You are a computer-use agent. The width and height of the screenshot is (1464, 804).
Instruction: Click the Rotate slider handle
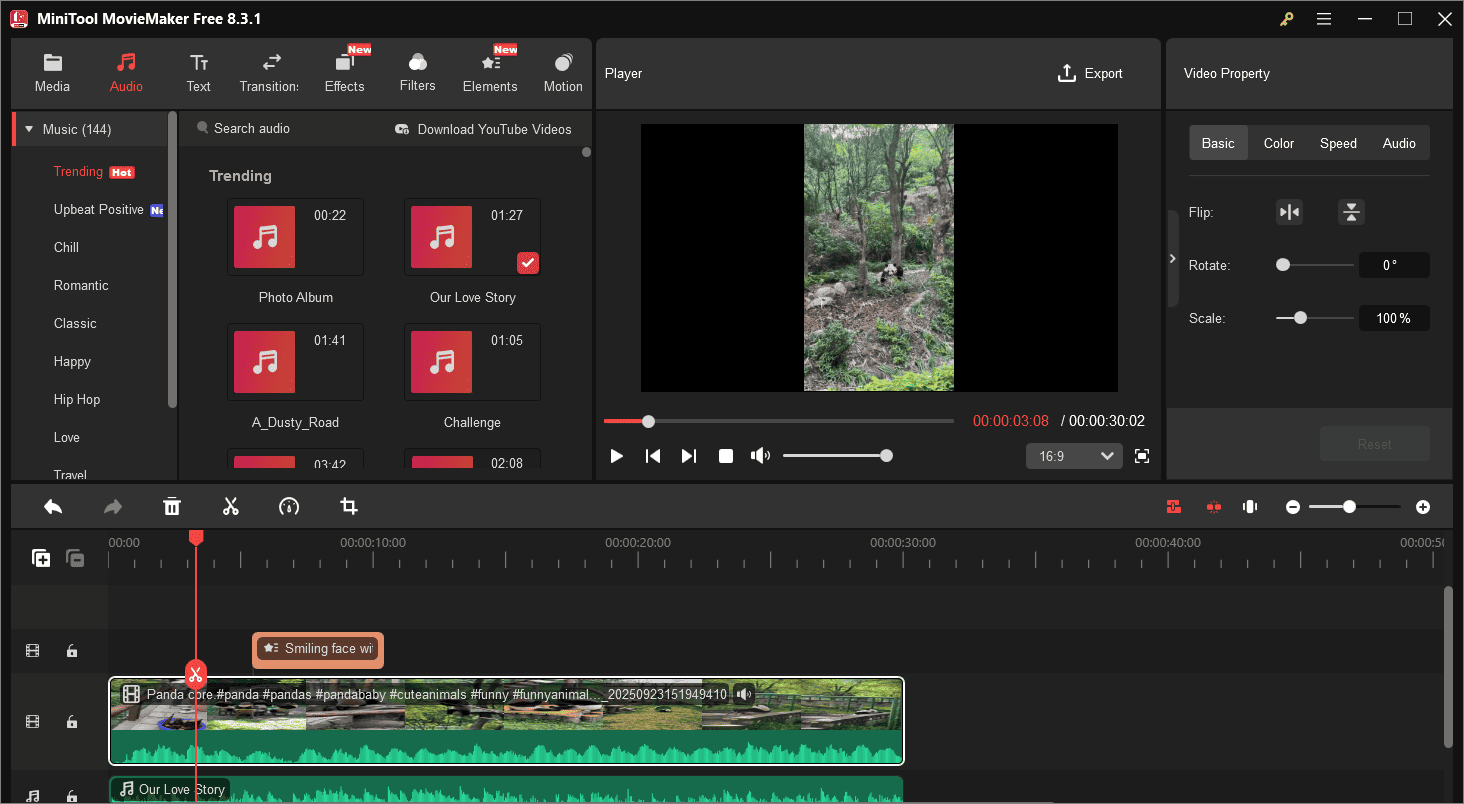[1283, 265]
